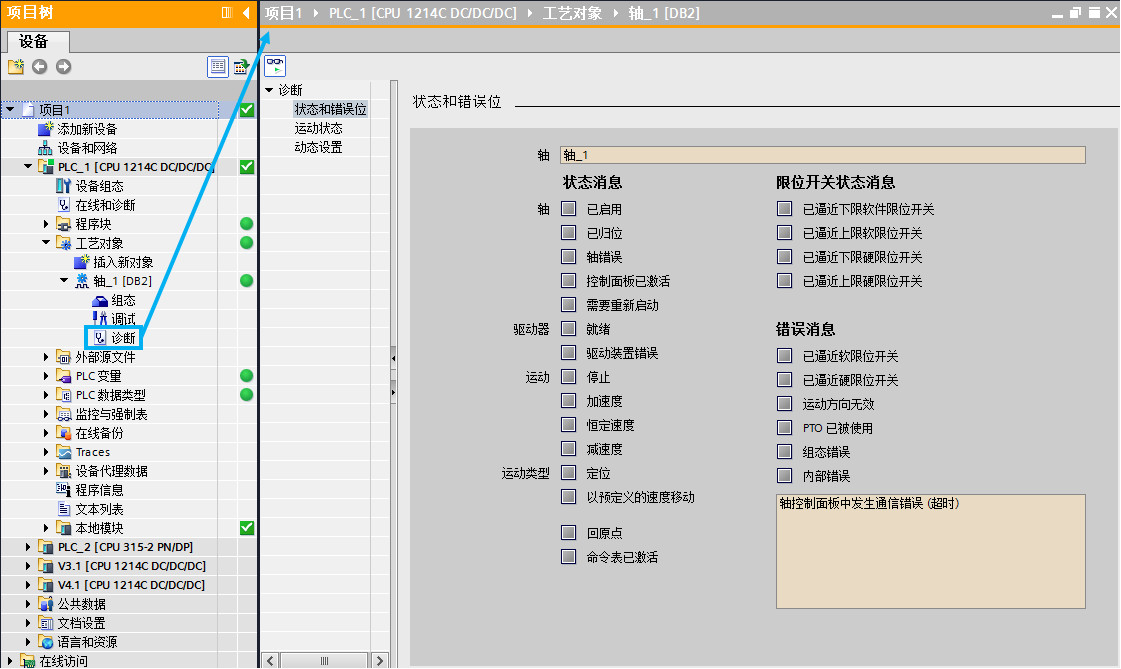The height and width of the screenshot is (669, 1121).
Task: Toggle the PTO 已被使用 checkbox
Action: pyautogui.click(x=784, y=427)
